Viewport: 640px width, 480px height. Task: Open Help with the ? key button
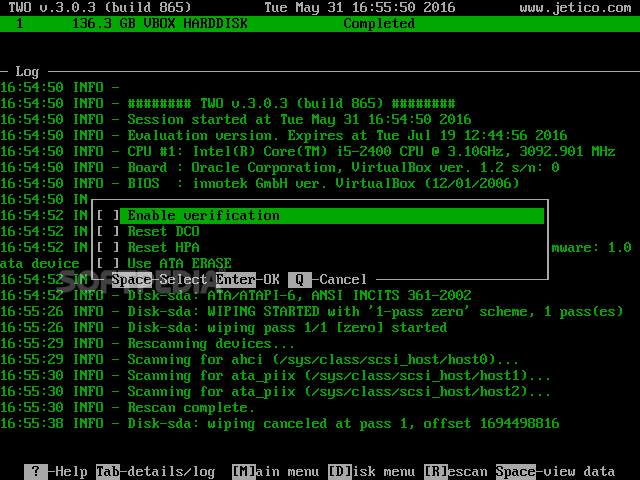pyautogui.click(x=56, y=472)
